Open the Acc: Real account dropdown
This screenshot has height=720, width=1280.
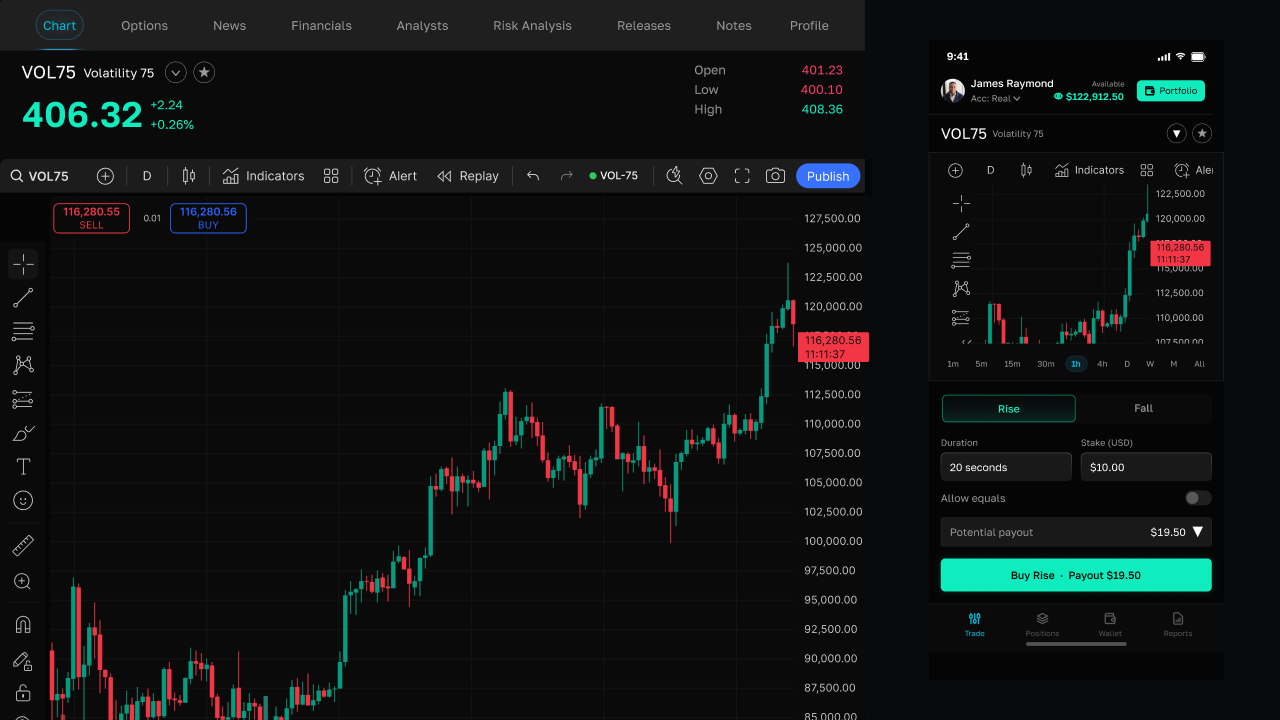point(996,99)
